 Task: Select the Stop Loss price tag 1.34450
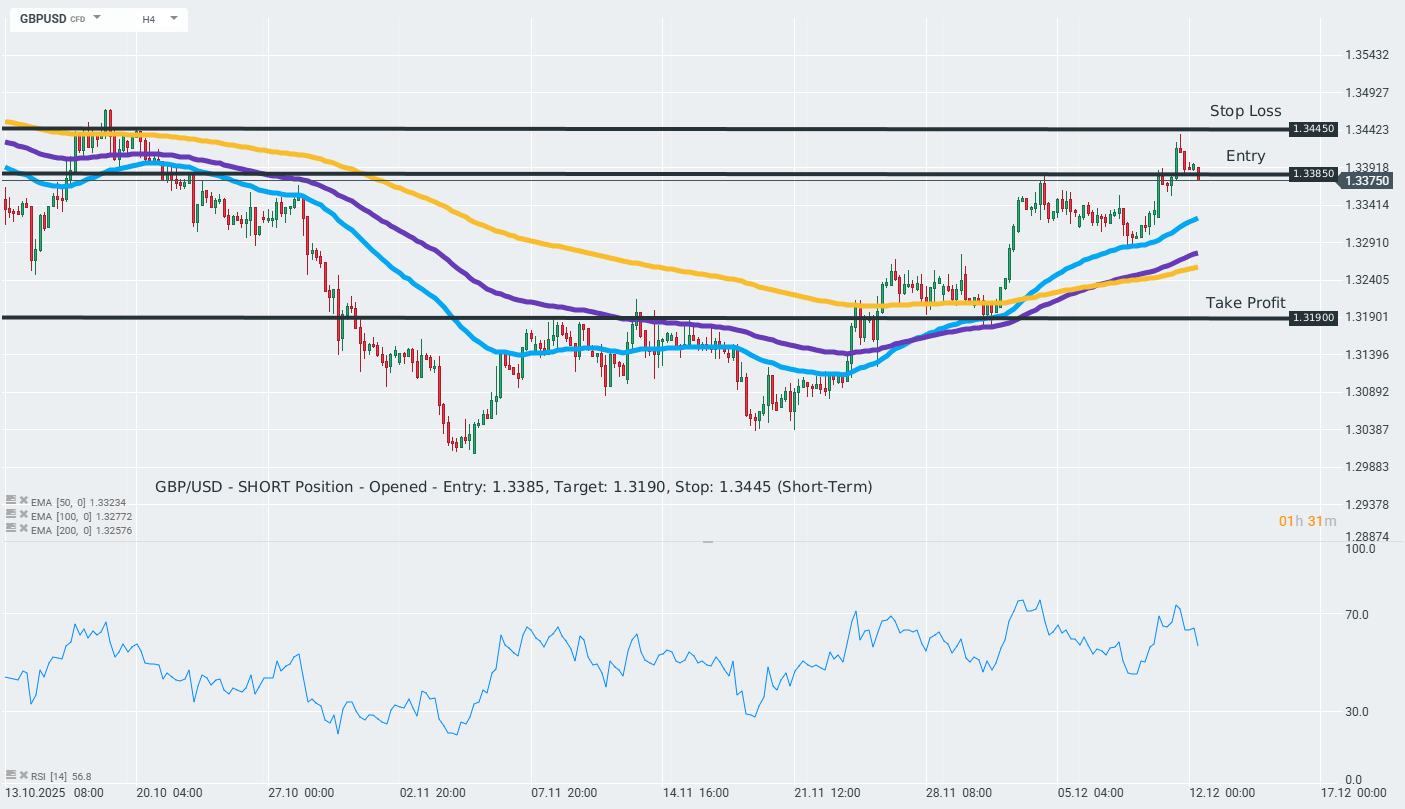click(1313, 129)
